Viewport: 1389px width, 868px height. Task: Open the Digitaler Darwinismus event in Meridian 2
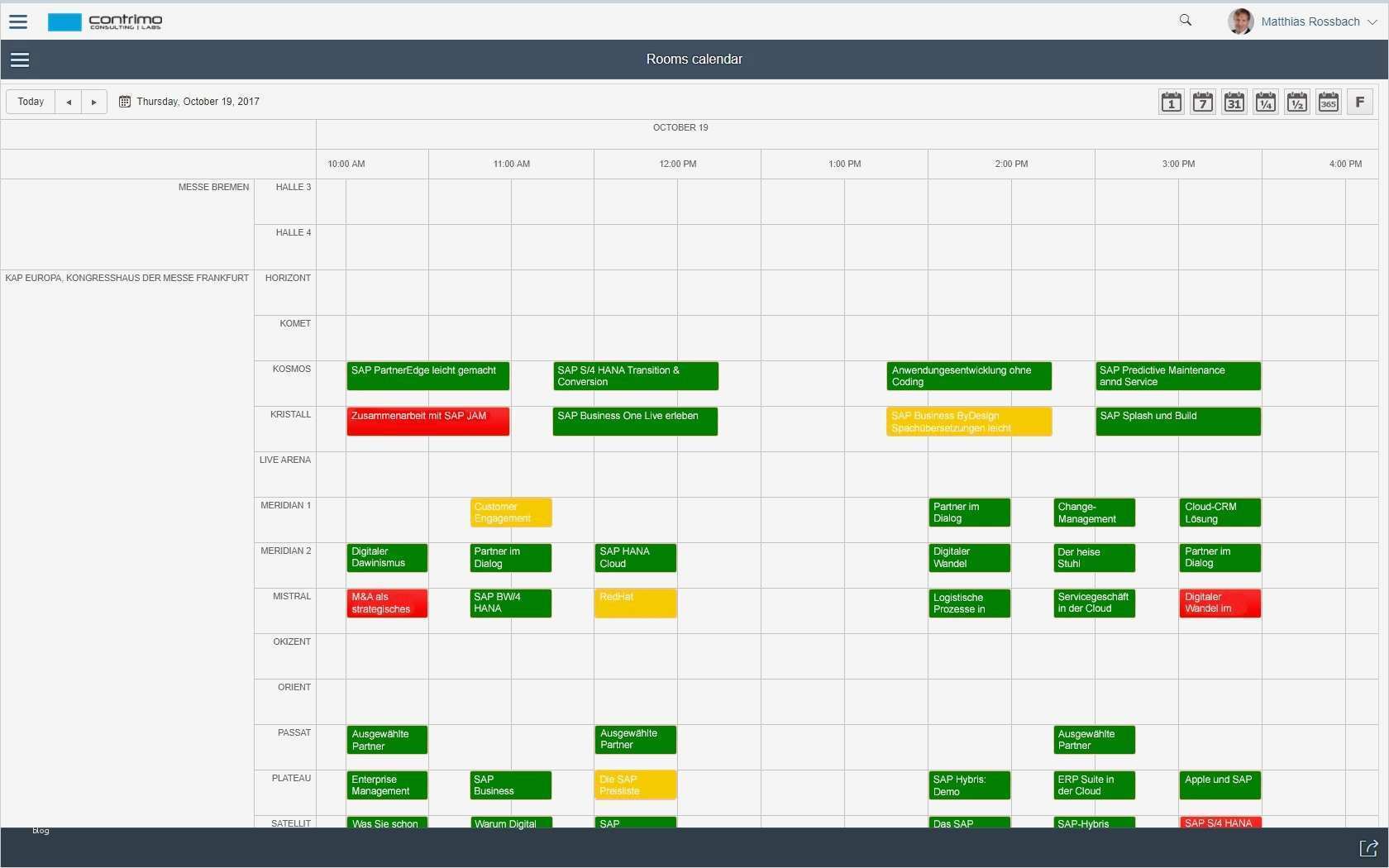coord(387,558)
